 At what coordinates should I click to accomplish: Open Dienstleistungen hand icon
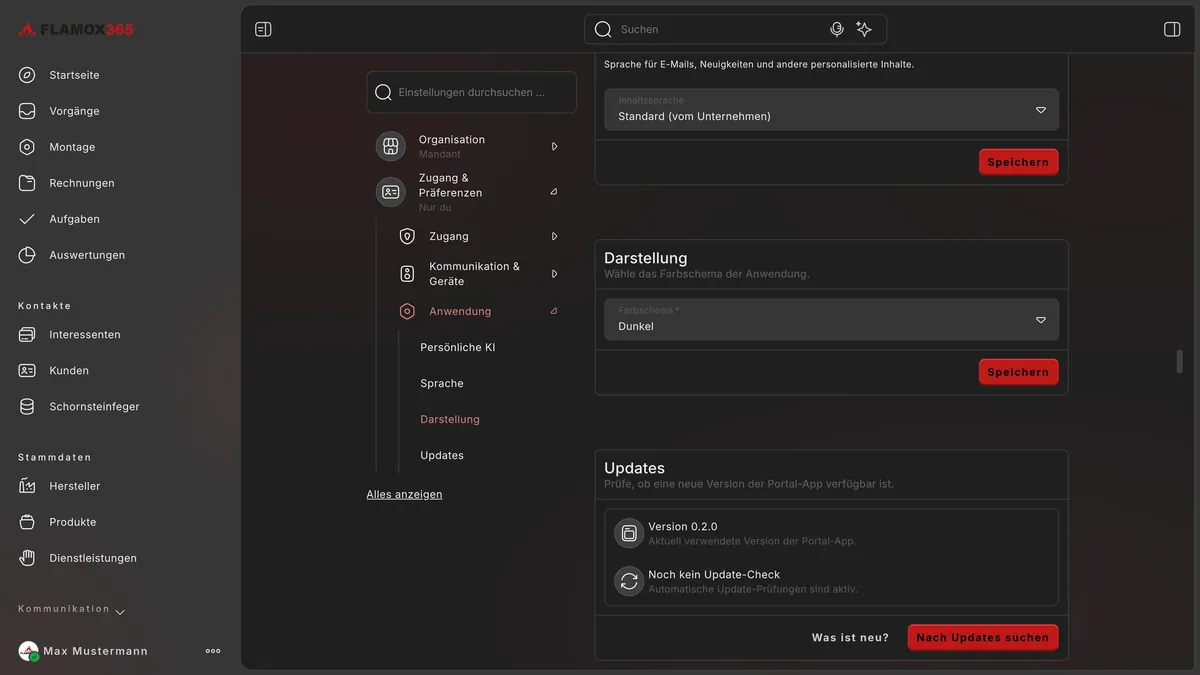point(27,558)
